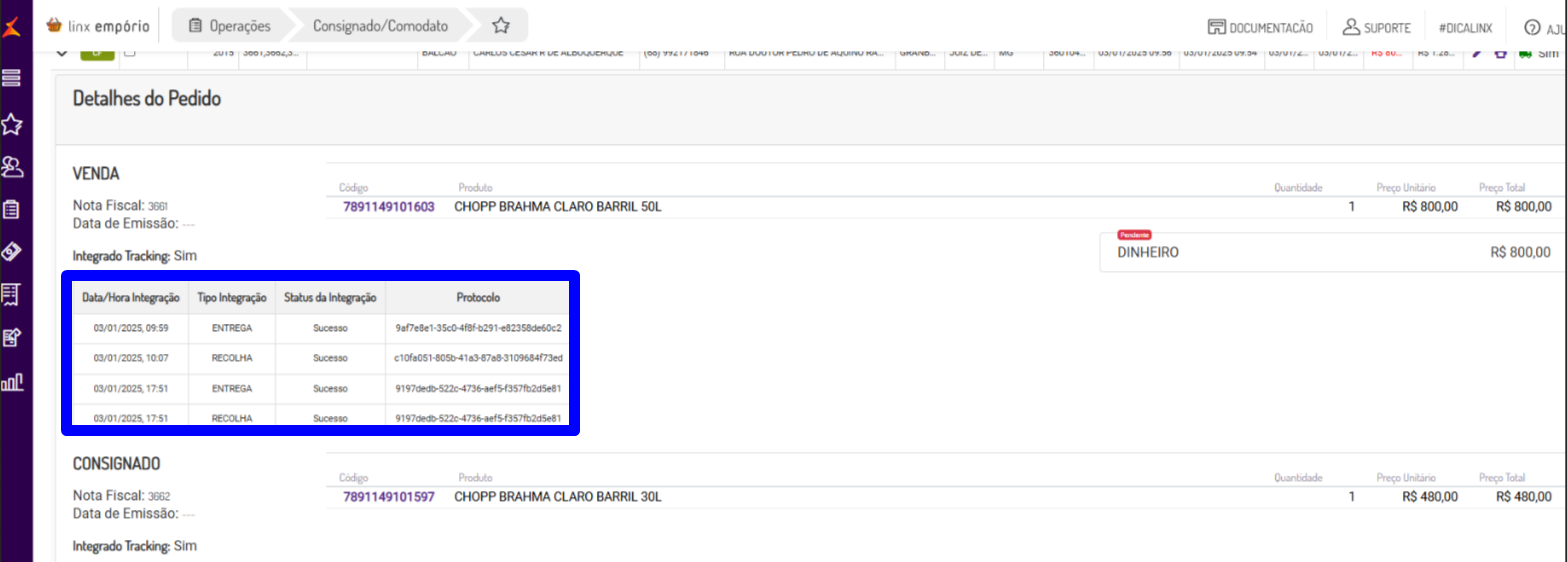Viewport: 1567px width, 562px height.
Task: Open Favorites star in the left sidebar
Action: coord(13,124)
